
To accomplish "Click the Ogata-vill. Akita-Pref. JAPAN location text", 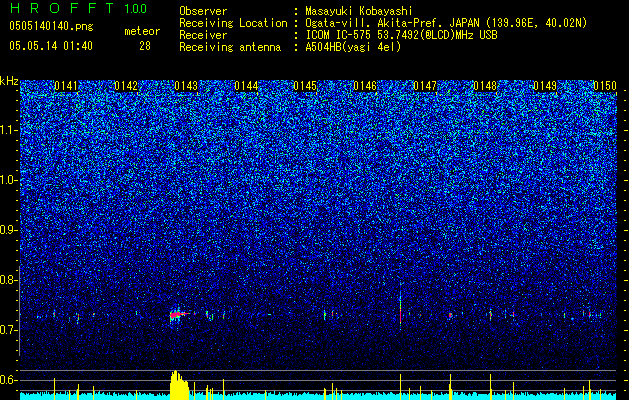I will [x=446, y=23].
